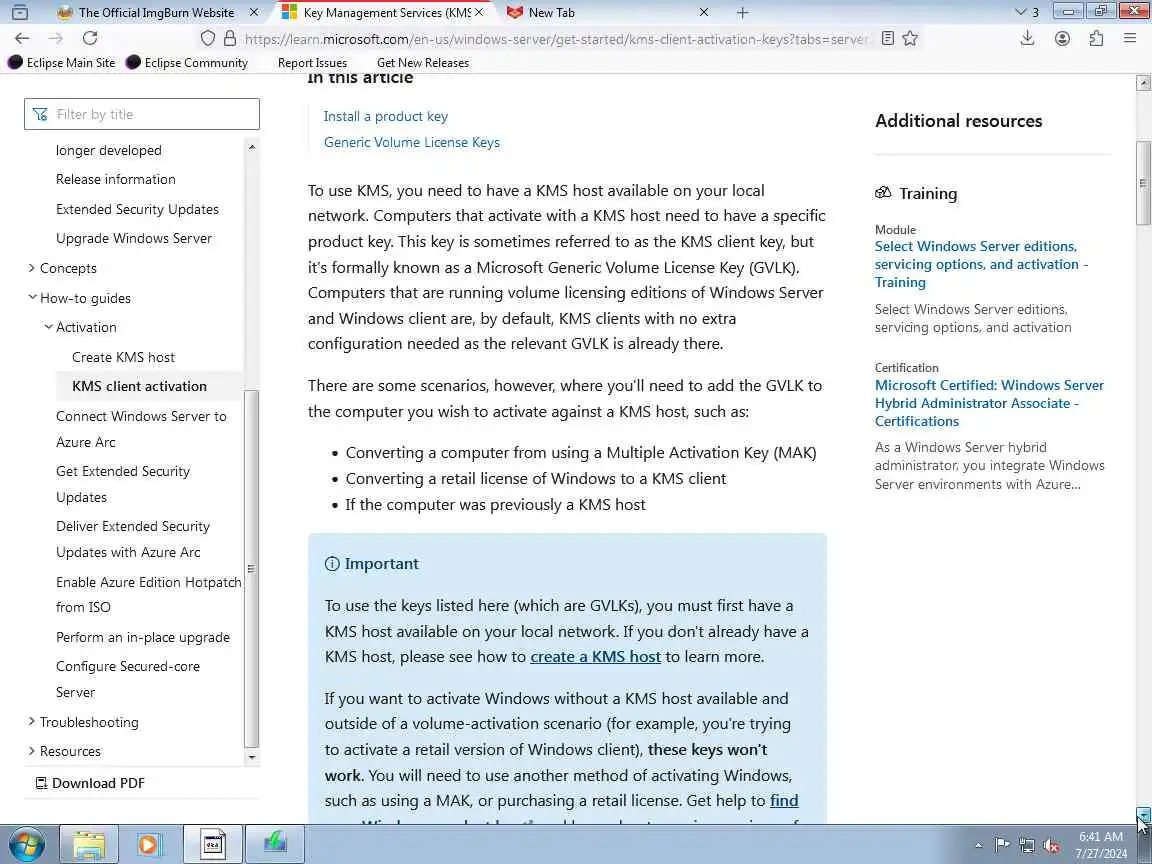Open the Firefox View icon left of the tabs
This screenshot has width=1152, height=864.
tap(20, 12)
